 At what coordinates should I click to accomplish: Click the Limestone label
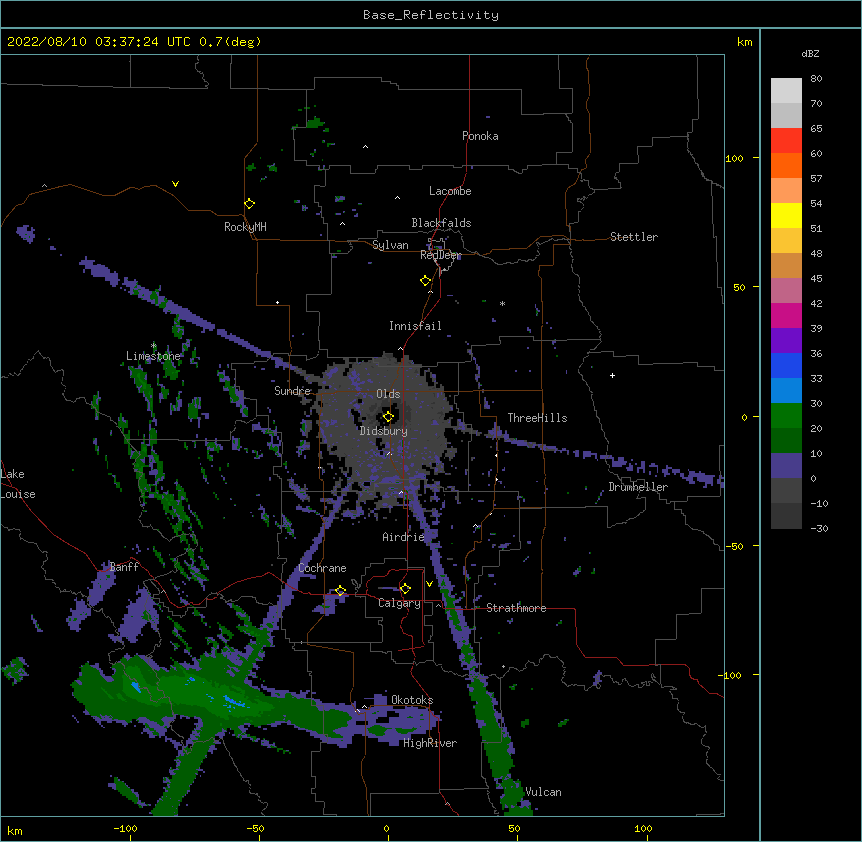[x=153, y=356]
